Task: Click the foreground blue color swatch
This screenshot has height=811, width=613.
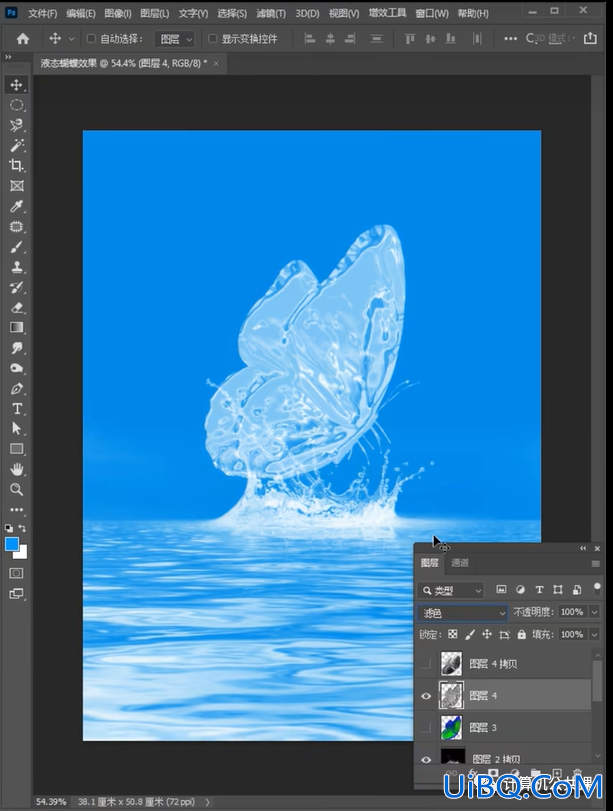Action: [12, 545]
